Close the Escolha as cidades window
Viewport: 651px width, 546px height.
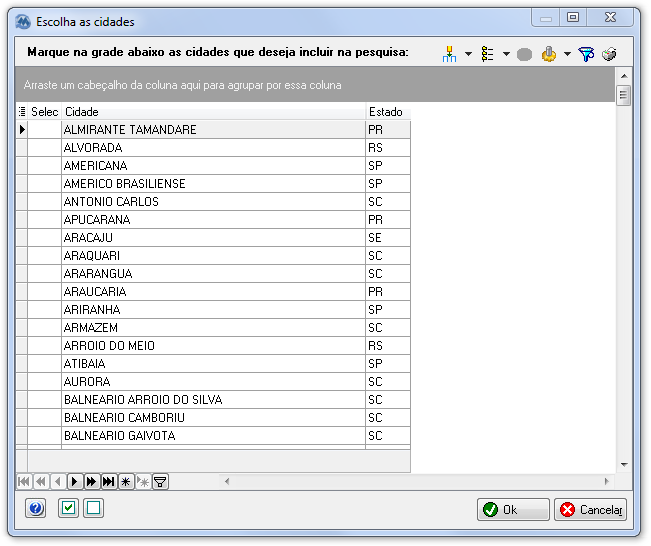point(610,17)
